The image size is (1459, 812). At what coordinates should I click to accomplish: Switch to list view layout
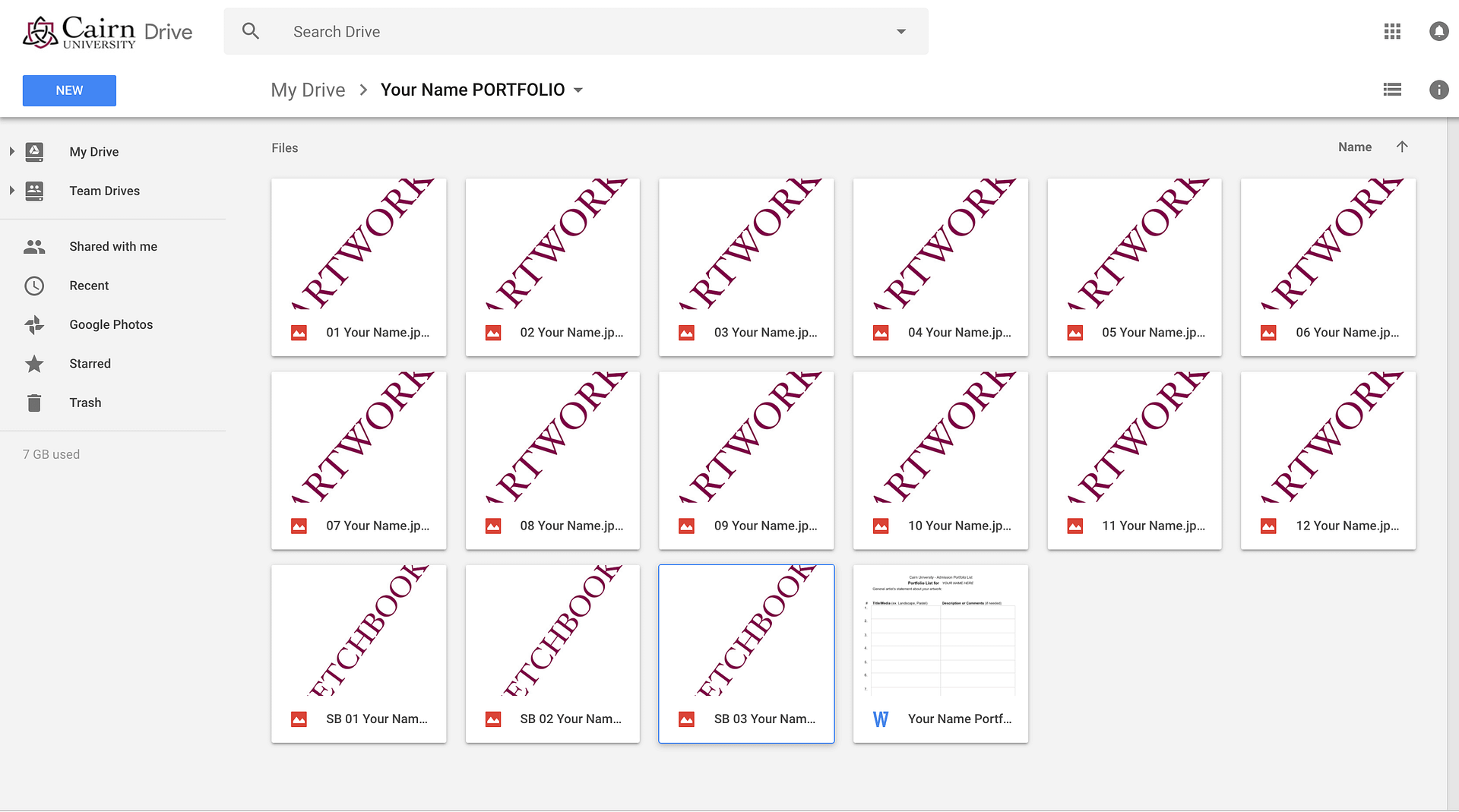coord(1392,90)
